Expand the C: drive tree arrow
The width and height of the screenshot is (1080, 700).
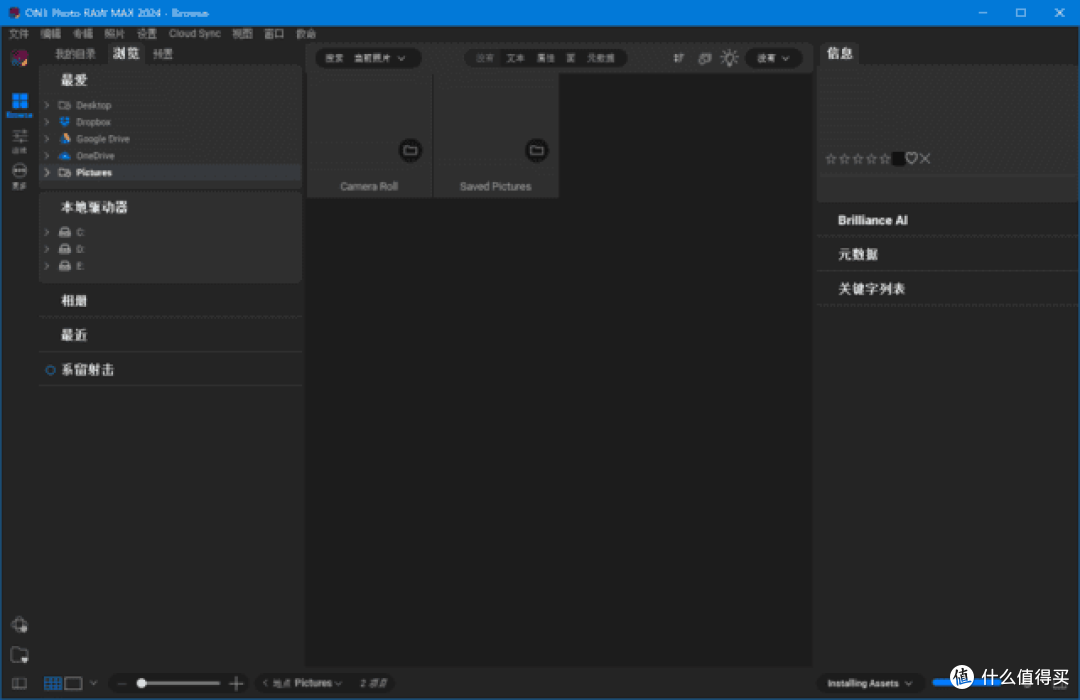(47, 232)
